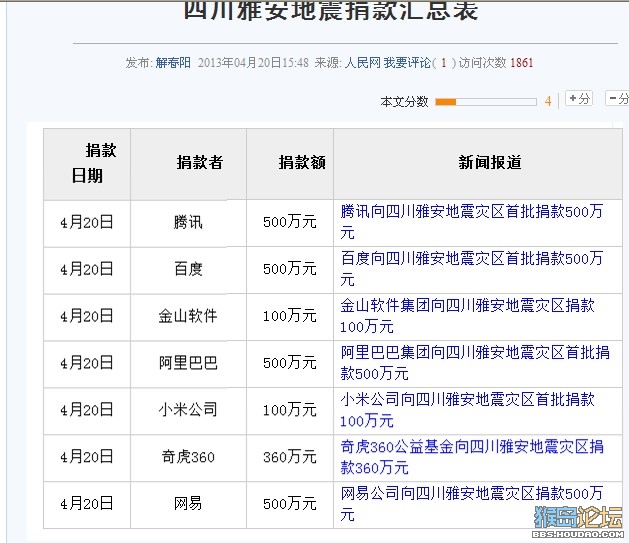The height and width of the screenshot is (543, 629).
Task: Select the 新闻报道 column header
Action: click(478, 164)
